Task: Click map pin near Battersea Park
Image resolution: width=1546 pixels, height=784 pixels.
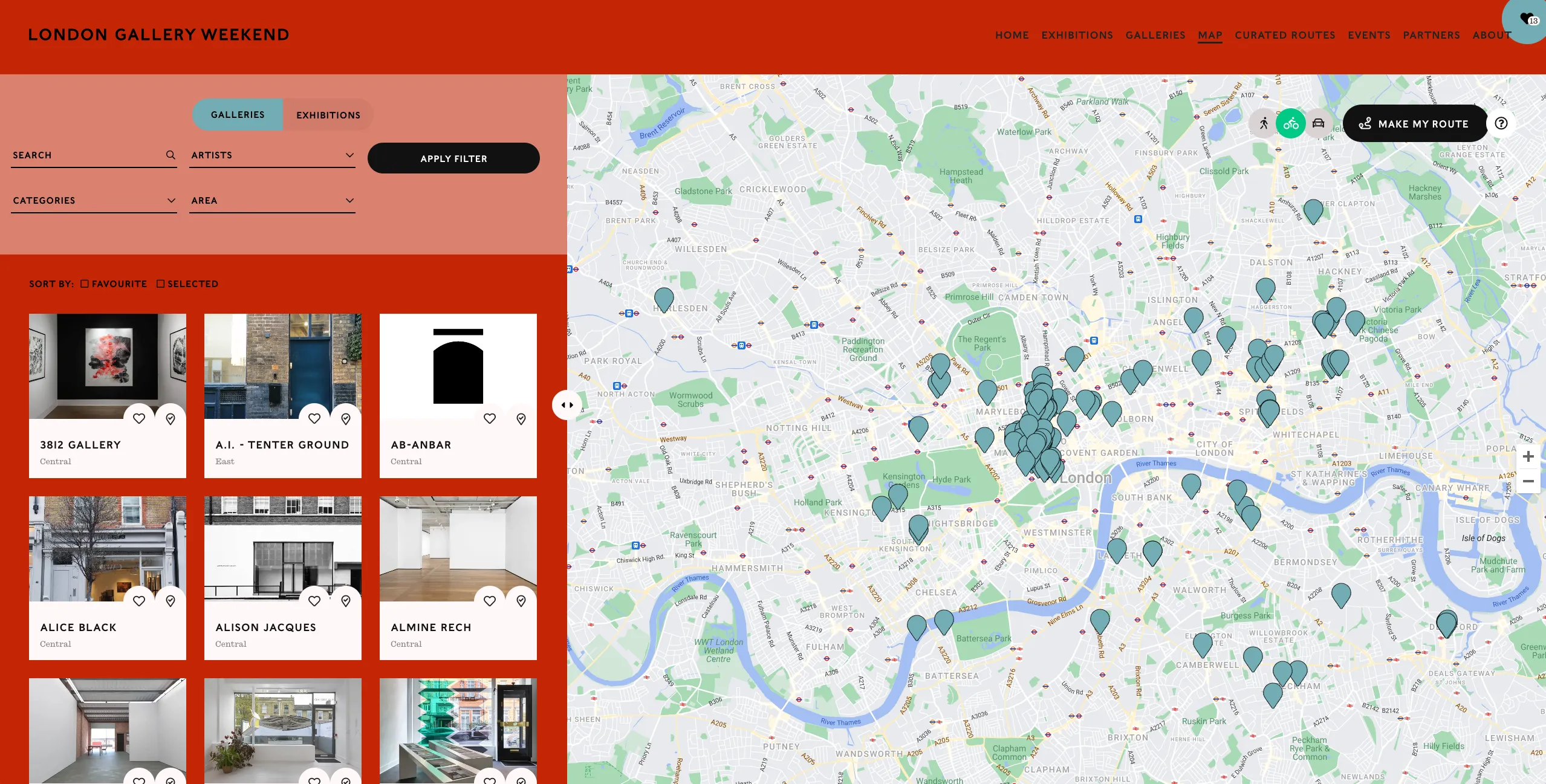Action: [944, 621]
